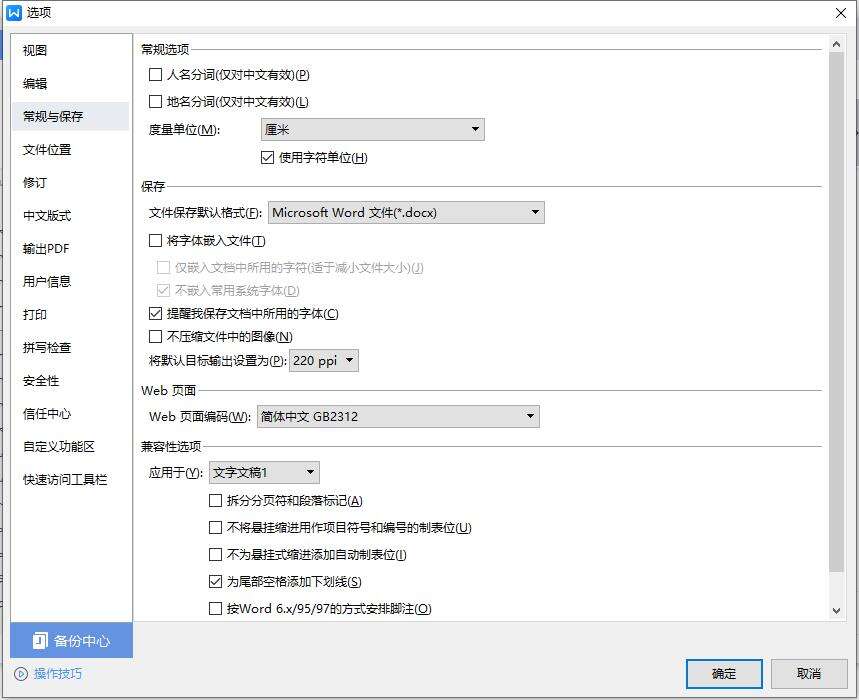Open the 文件保存默认格式 dropdown
This screenshot has height=700, width=859.
point(406,213)
